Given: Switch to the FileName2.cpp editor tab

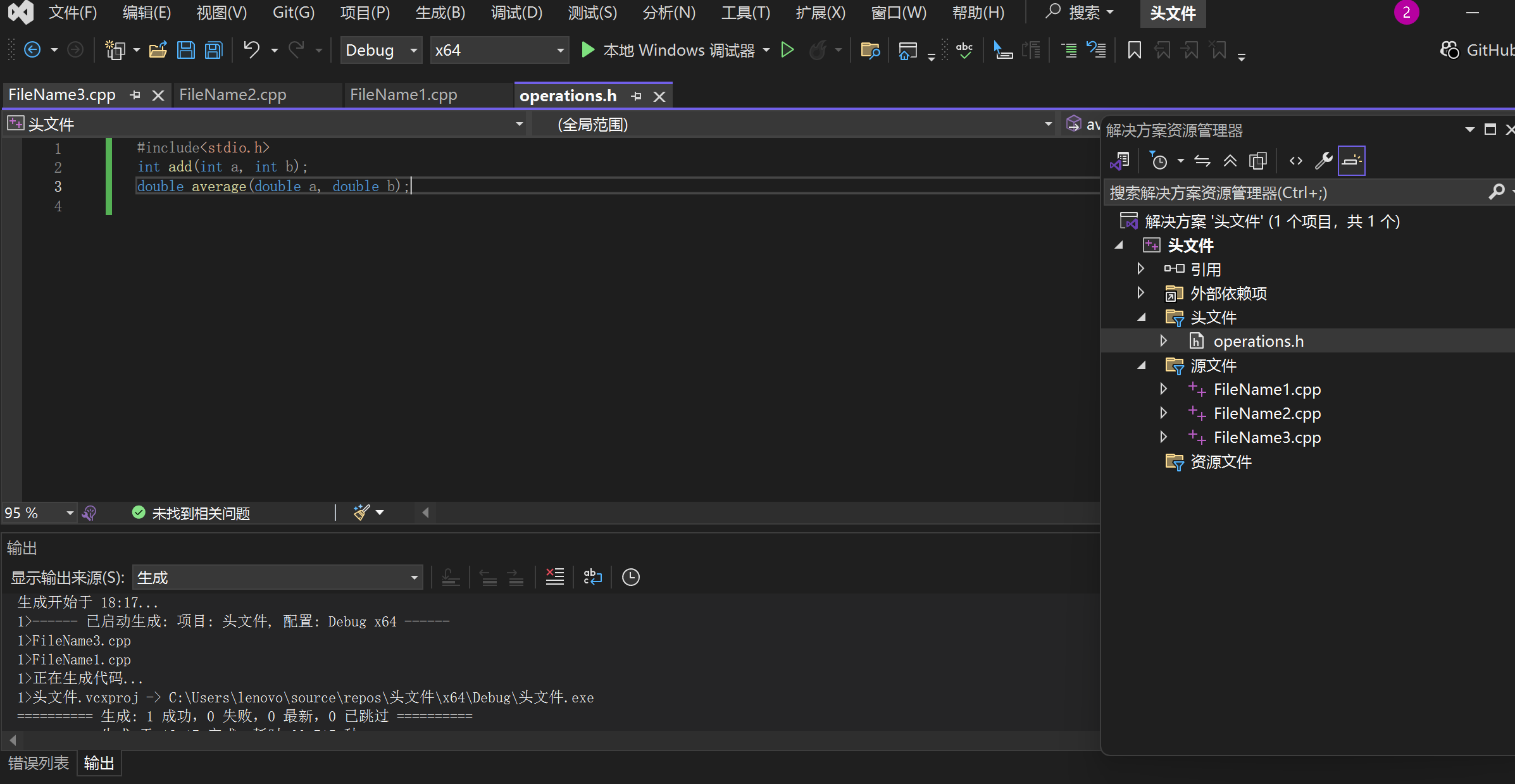Looking at the screenshot, I should pyautogui.click(x=233, y=95).
